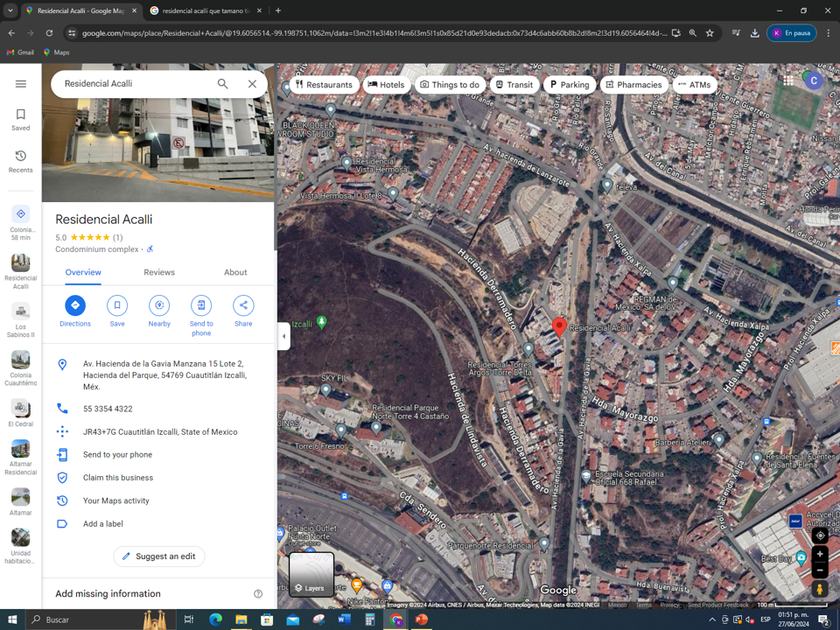Screen dimensions: 840x630
Task: Click the Suggest an edit button
Action: coord(159,556)
